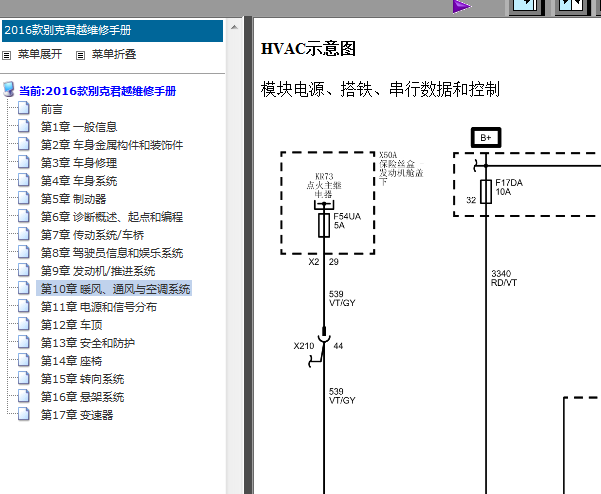The height and width of the screenshot is (494, 601).
Task: Collapse all menus via 菜单折叠
Action: point(114,54)
